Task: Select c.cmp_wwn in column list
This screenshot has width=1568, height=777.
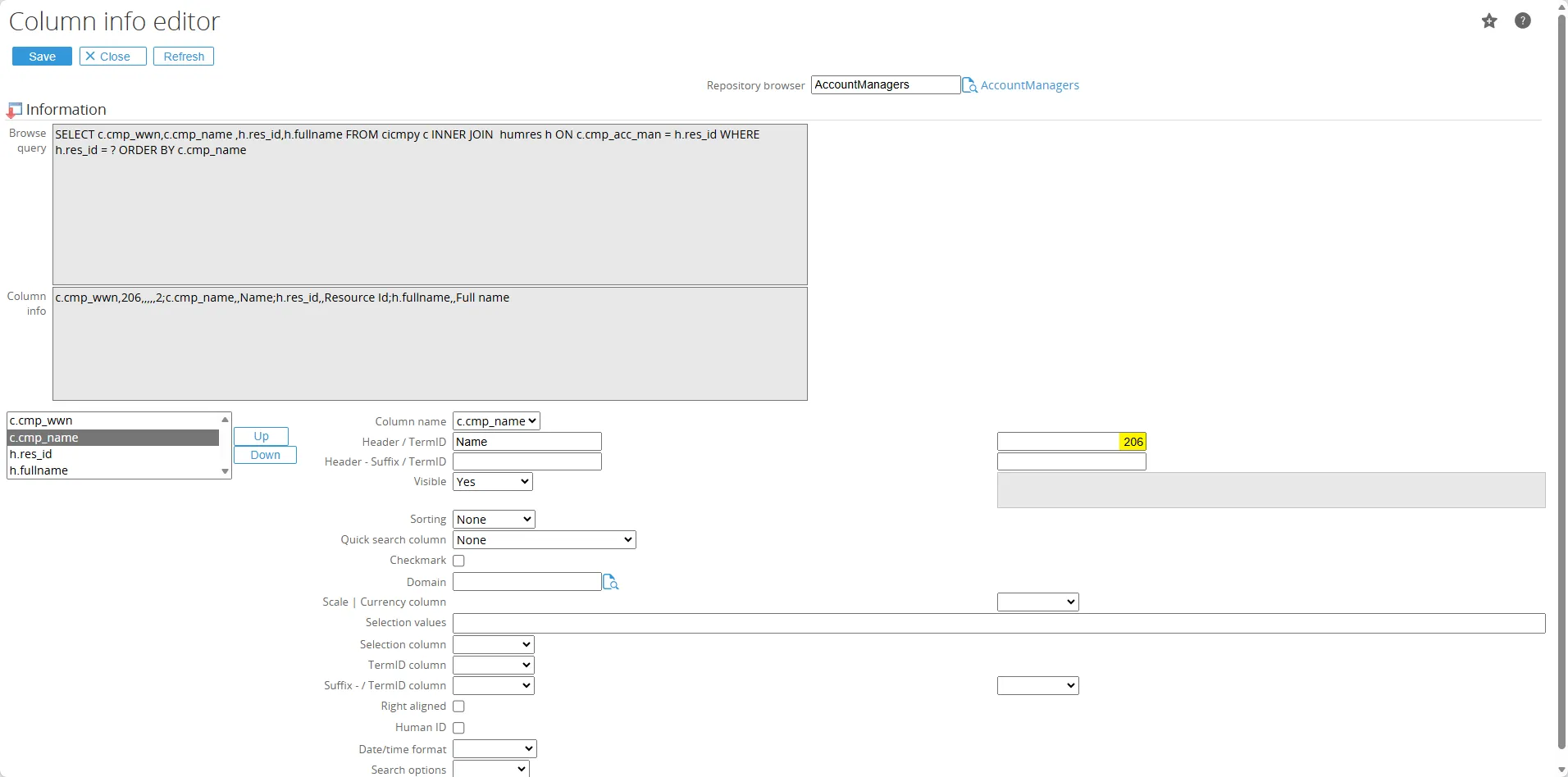Action: click(113, 420)
